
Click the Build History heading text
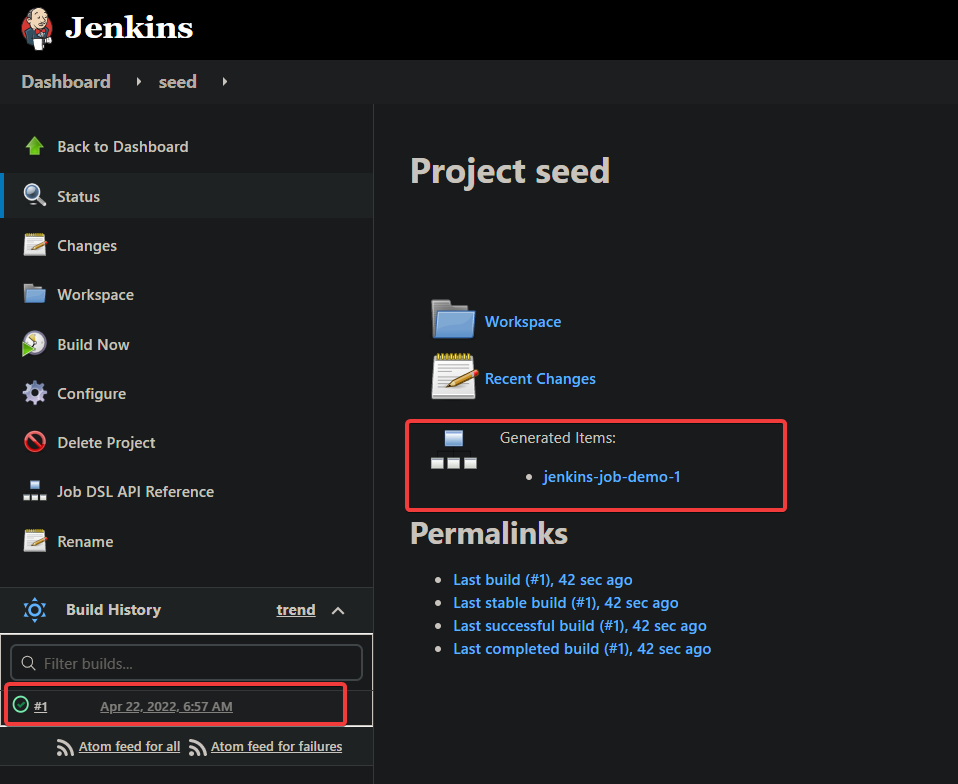pyautogui.click(x=114, y=610)
